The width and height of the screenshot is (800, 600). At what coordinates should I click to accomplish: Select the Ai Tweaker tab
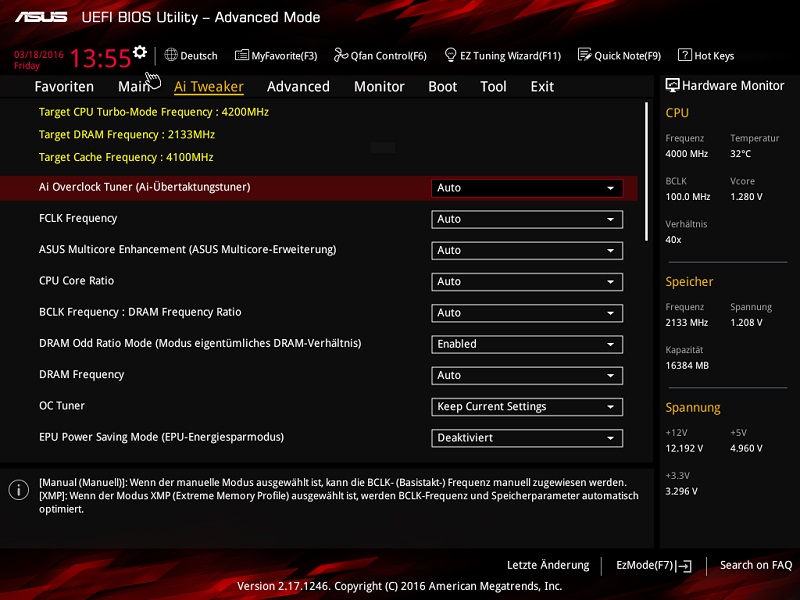pos(209,87)
